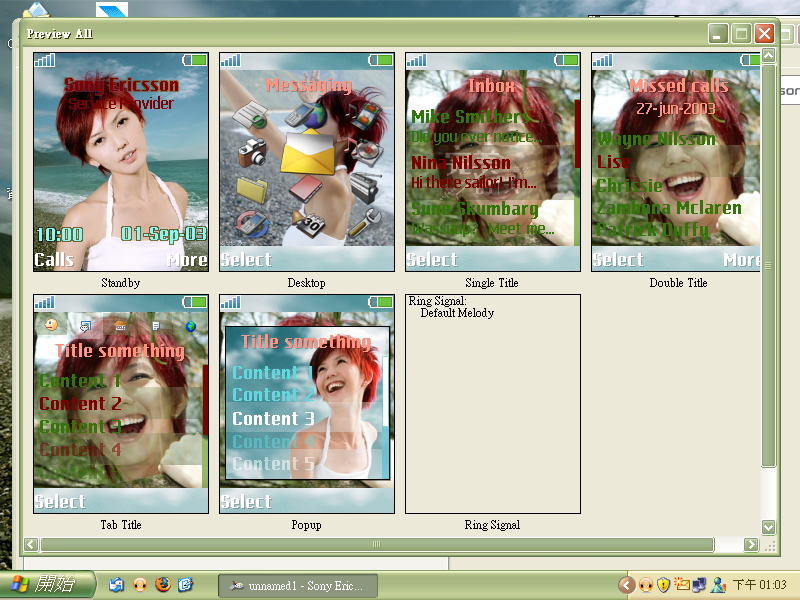Click the horizontal scrollbar left arrow
Screen dimensions: 800x600
click(x=31, y=544)
